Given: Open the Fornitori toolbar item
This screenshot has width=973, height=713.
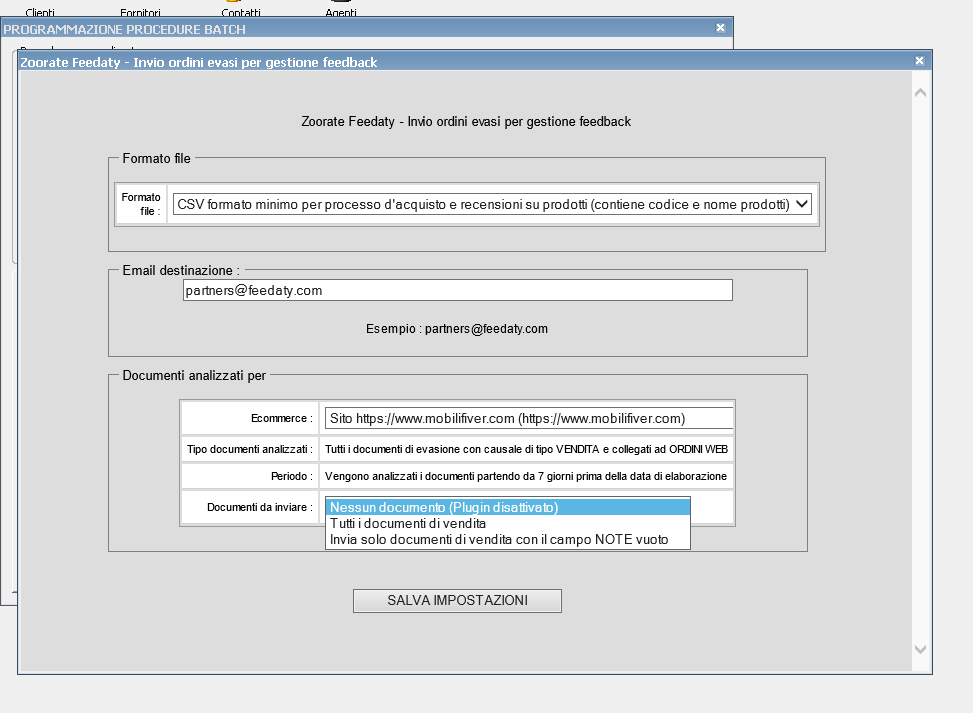Looking at the screenshot, I should [x=140, y=12].
